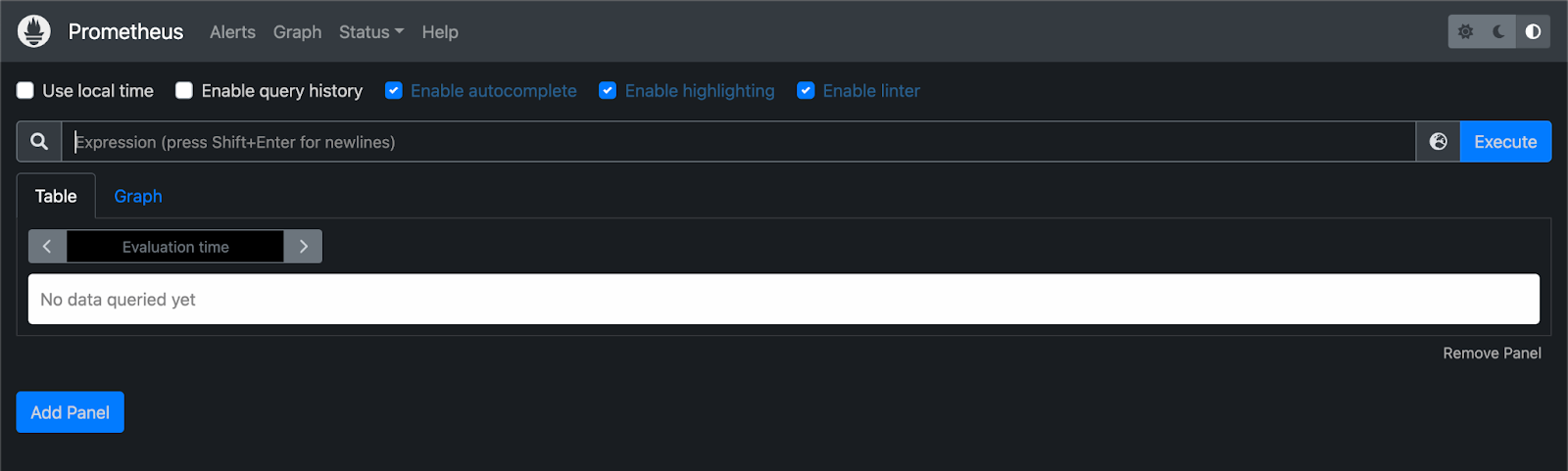The width and height of the screenshot is (1568, 471).
Task: Turn on Enable query history
Action: (184, 91)
